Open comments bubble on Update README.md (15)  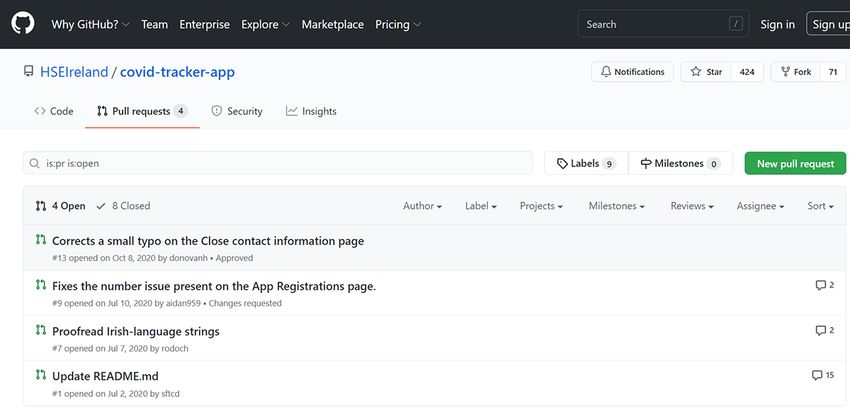tap(822, 375)
